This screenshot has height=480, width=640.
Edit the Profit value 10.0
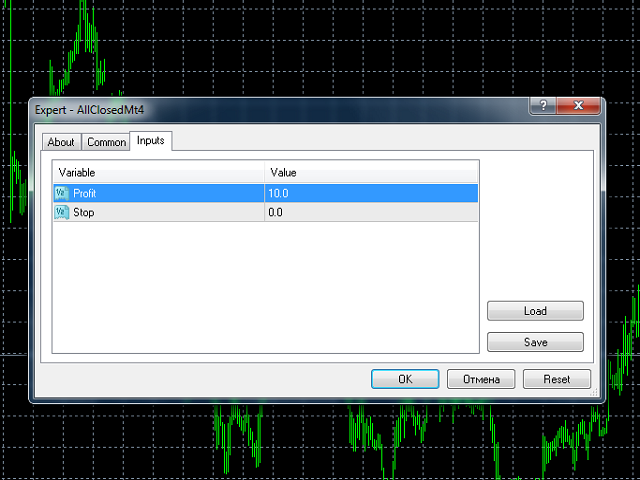click(371, 193)
